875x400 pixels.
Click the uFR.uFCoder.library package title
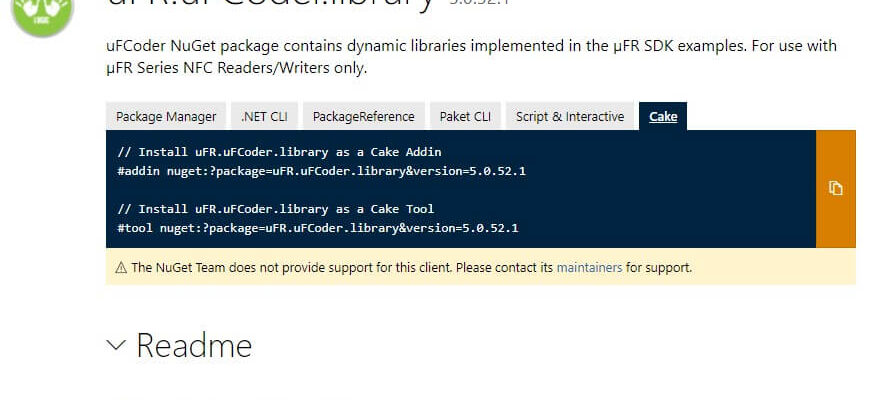click(x=270, y=4)
